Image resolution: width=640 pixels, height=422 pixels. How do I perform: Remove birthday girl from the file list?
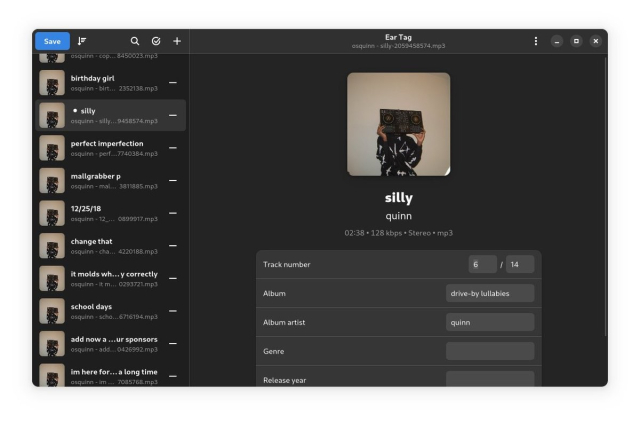[x=173, y=82]
